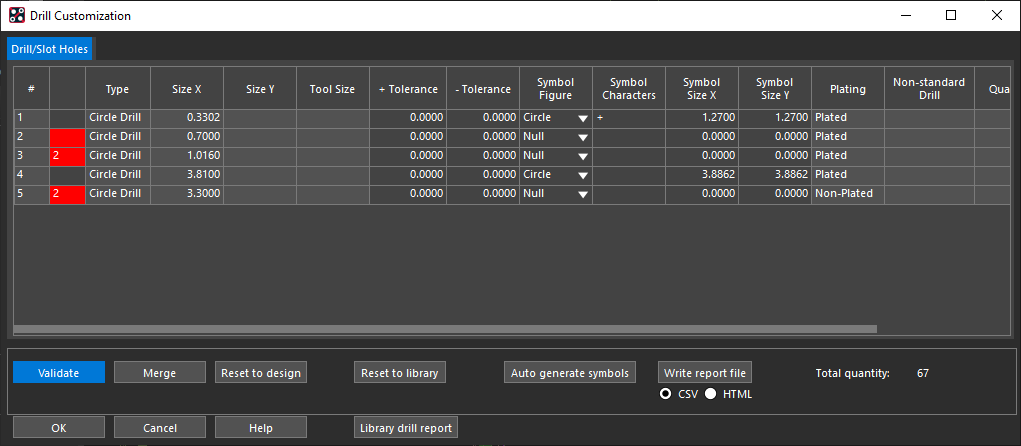The image size is (1021, 446).
Task: Select the Size X cell 3.3000
Action: tap(187, 194)
